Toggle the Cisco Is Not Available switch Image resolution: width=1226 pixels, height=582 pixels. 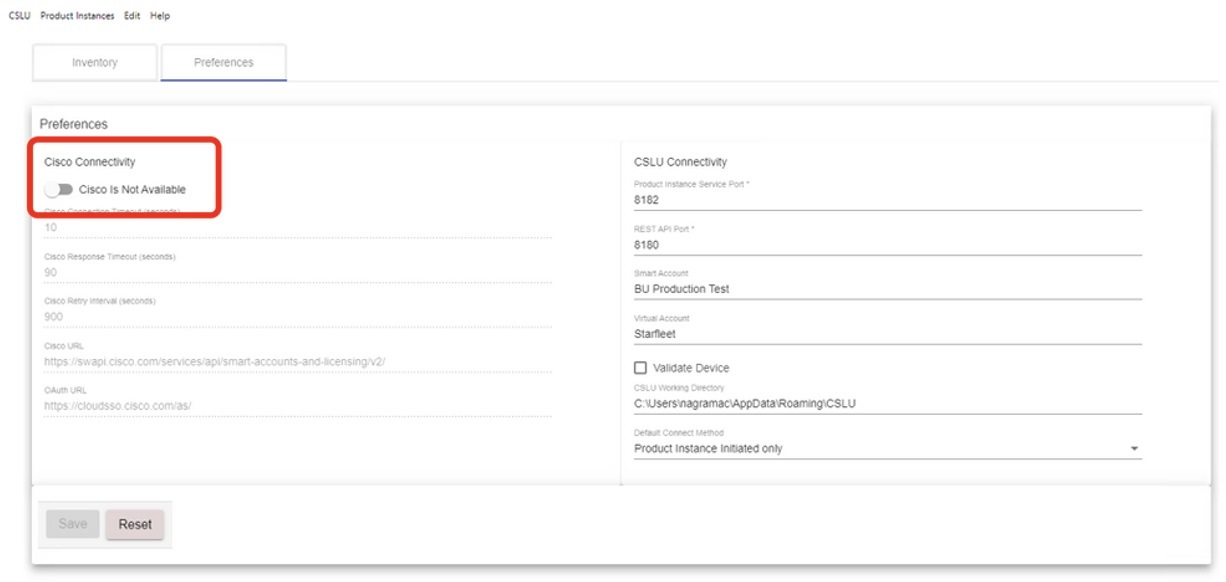click(x=60, y=189)
